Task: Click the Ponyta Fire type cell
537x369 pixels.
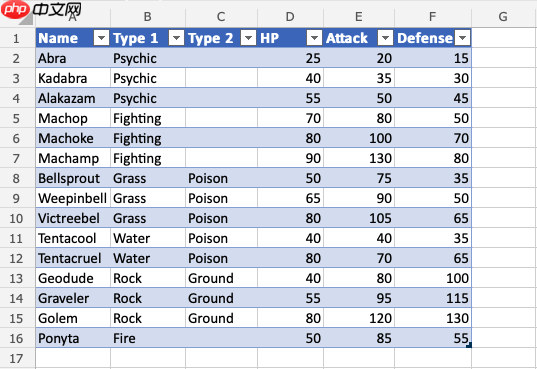Action: (148, 339)
